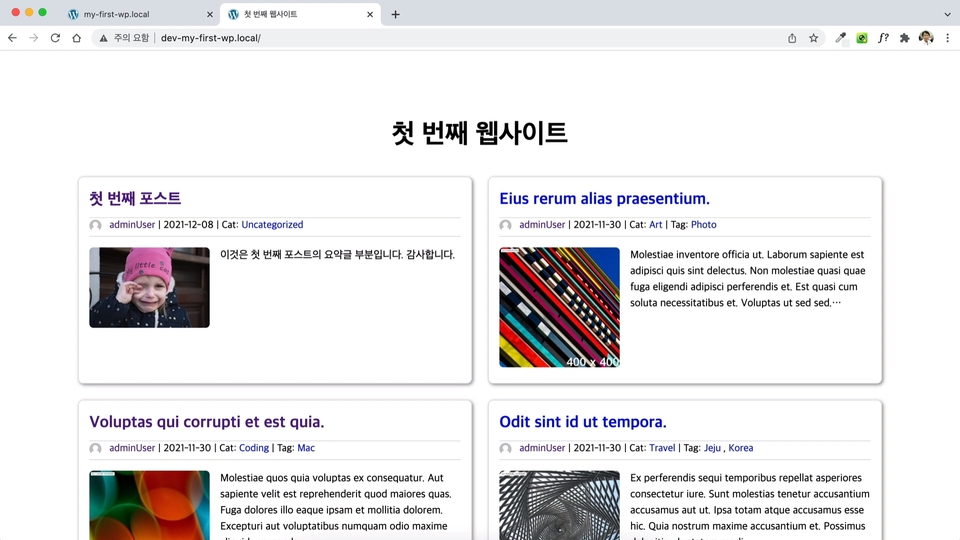Open the Coding category link

[x=254, y=448]
